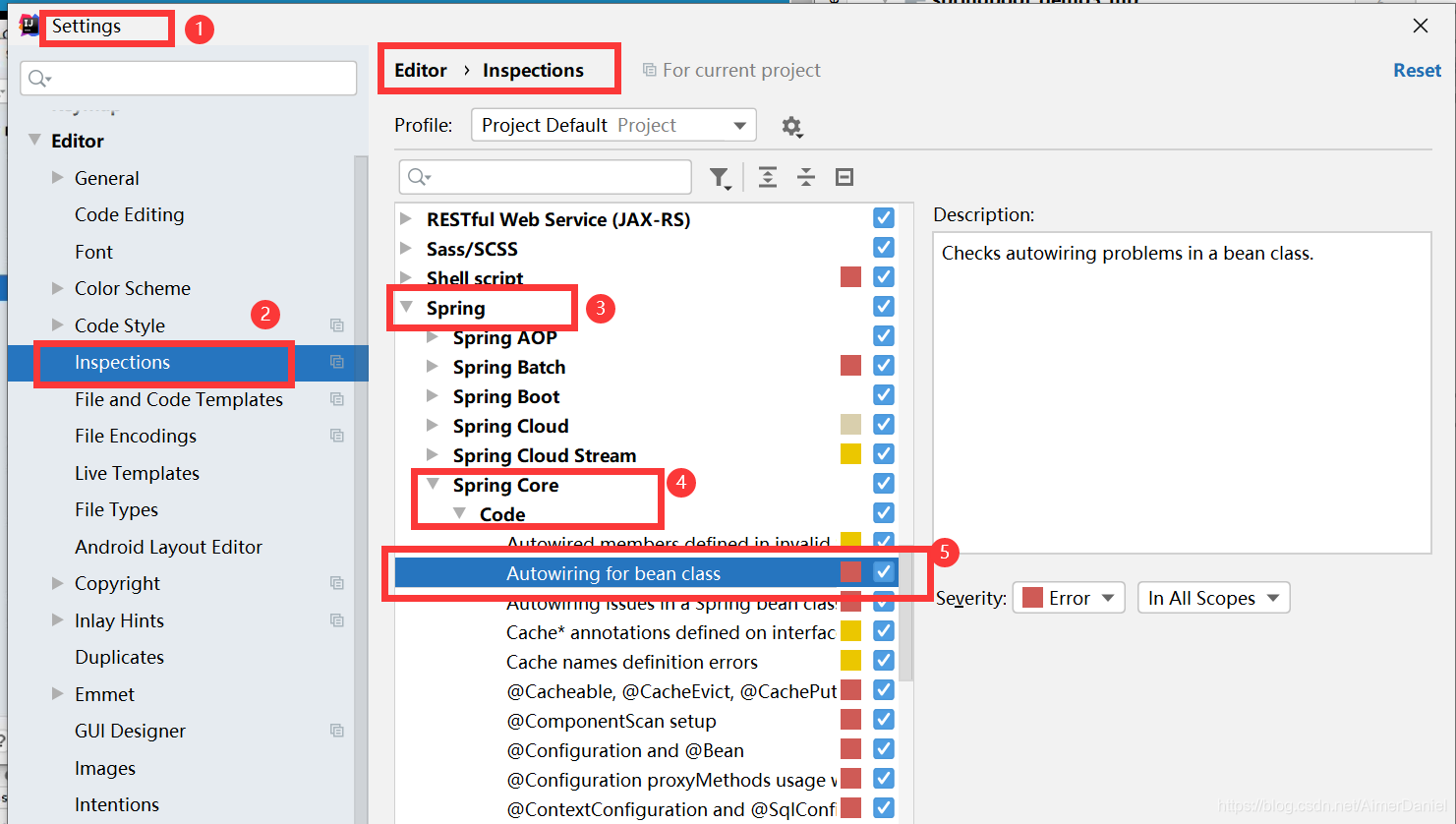
Task: Click the search magnifier in inspections search box
Action: (x=419, y=177)
